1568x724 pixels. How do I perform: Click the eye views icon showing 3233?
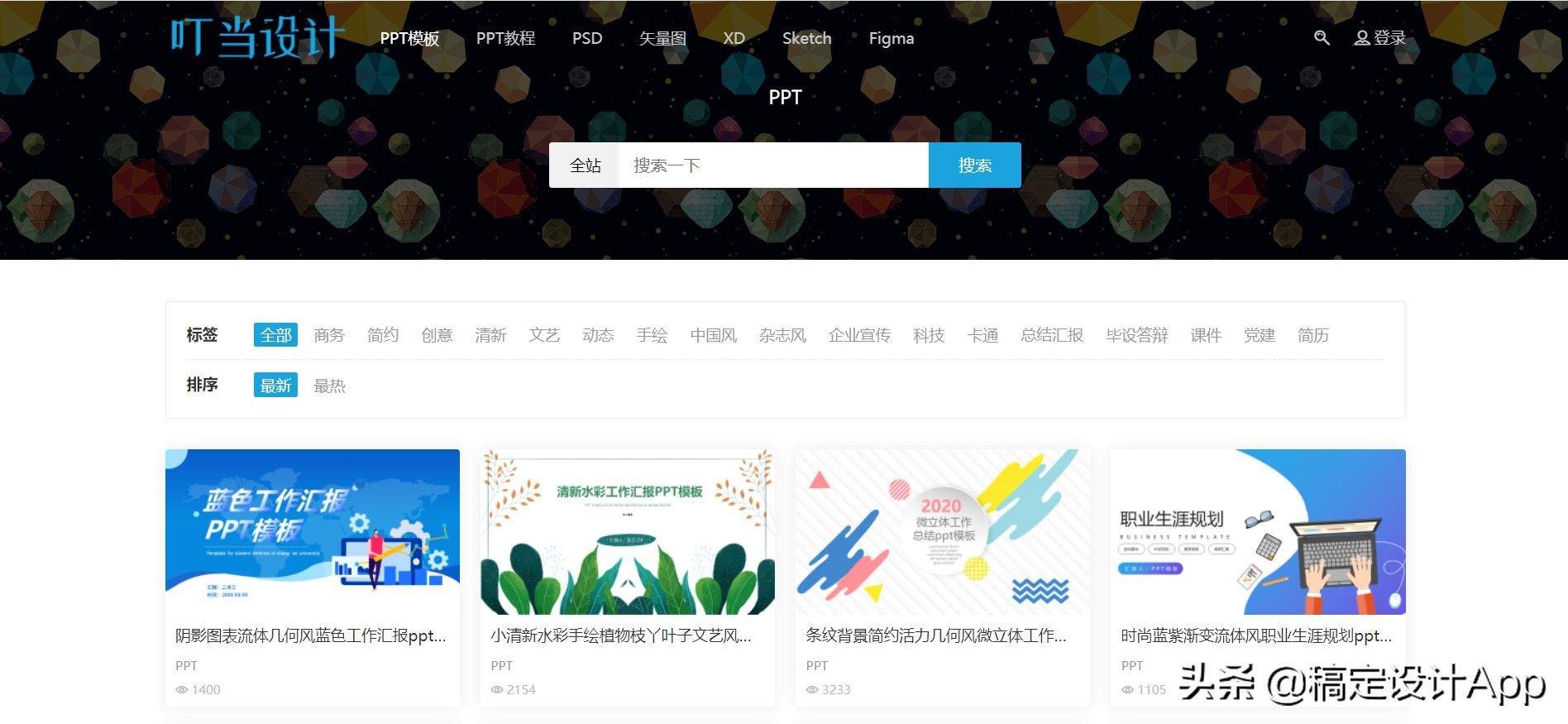[812, 689]
